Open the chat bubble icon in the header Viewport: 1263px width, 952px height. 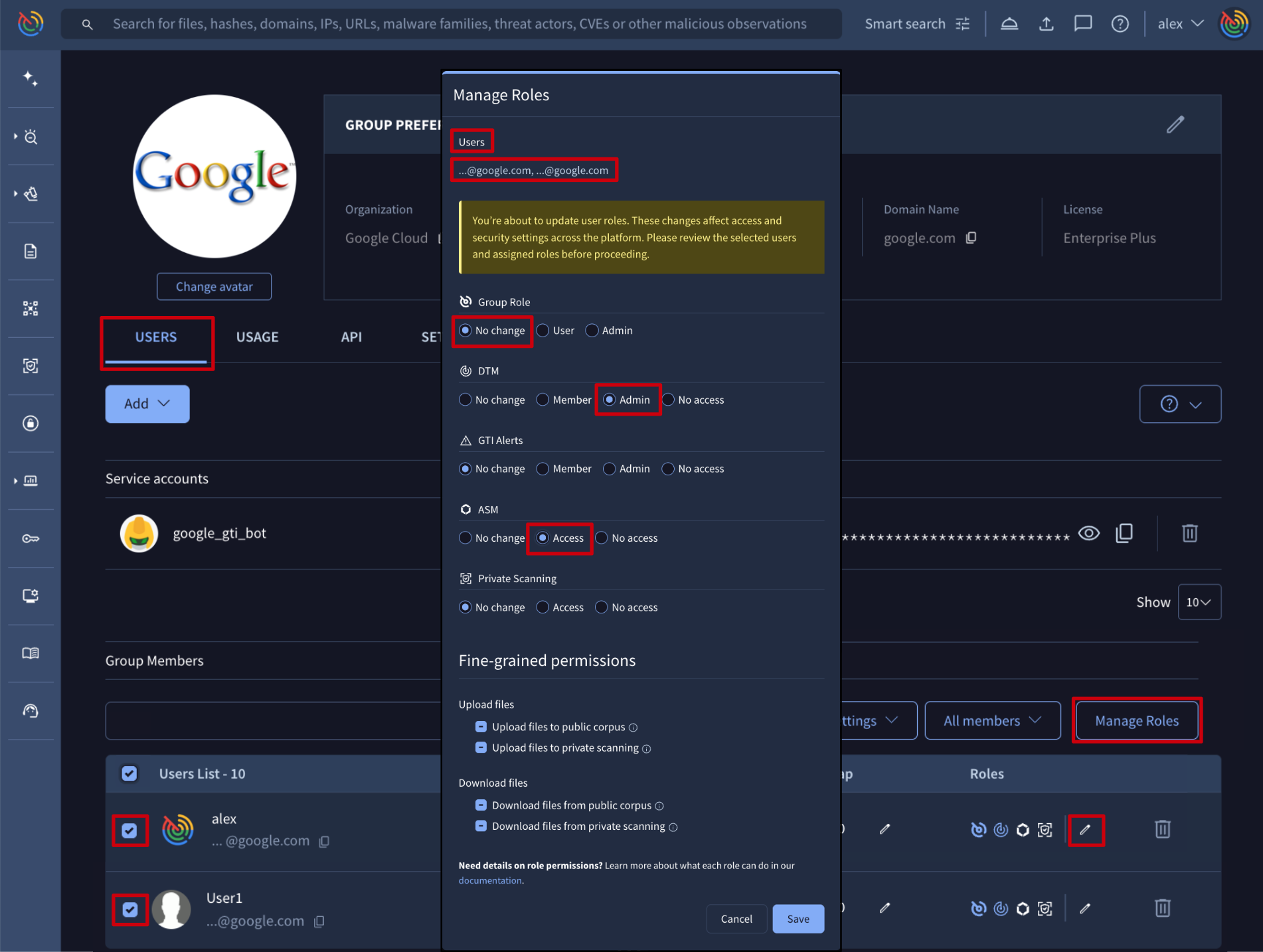[x=1083, y=24]
